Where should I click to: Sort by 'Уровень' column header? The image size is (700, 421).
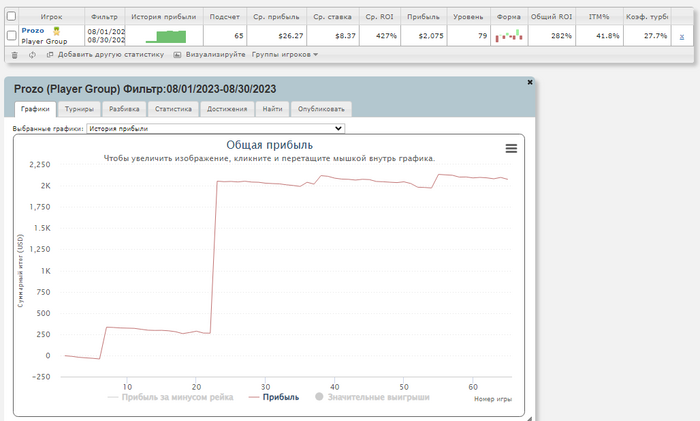(468, 17)
